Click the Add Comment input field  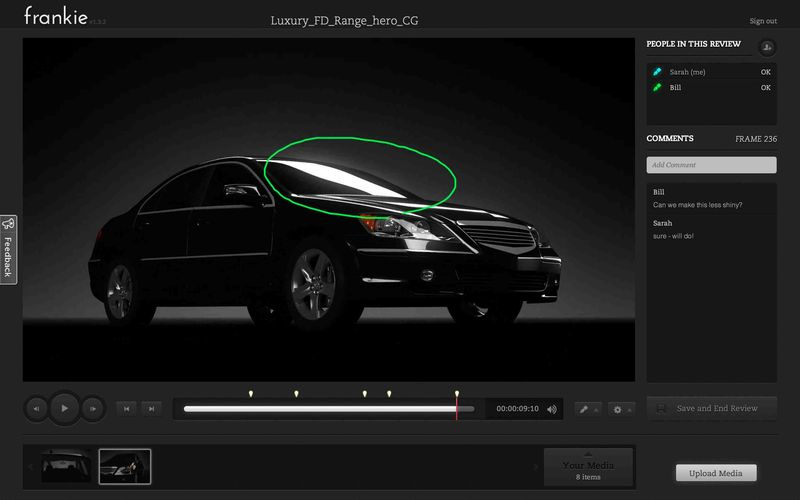tap(711, 165)
